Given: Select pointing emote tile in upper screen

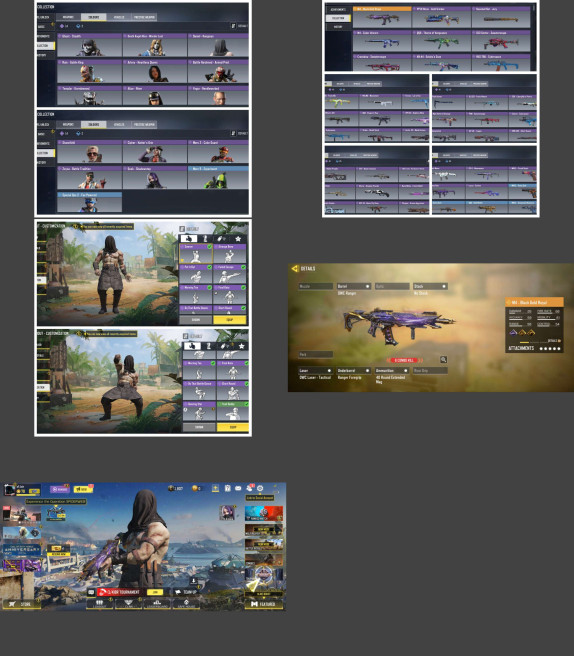Looking at the screenshot, I should coord(230,274).
